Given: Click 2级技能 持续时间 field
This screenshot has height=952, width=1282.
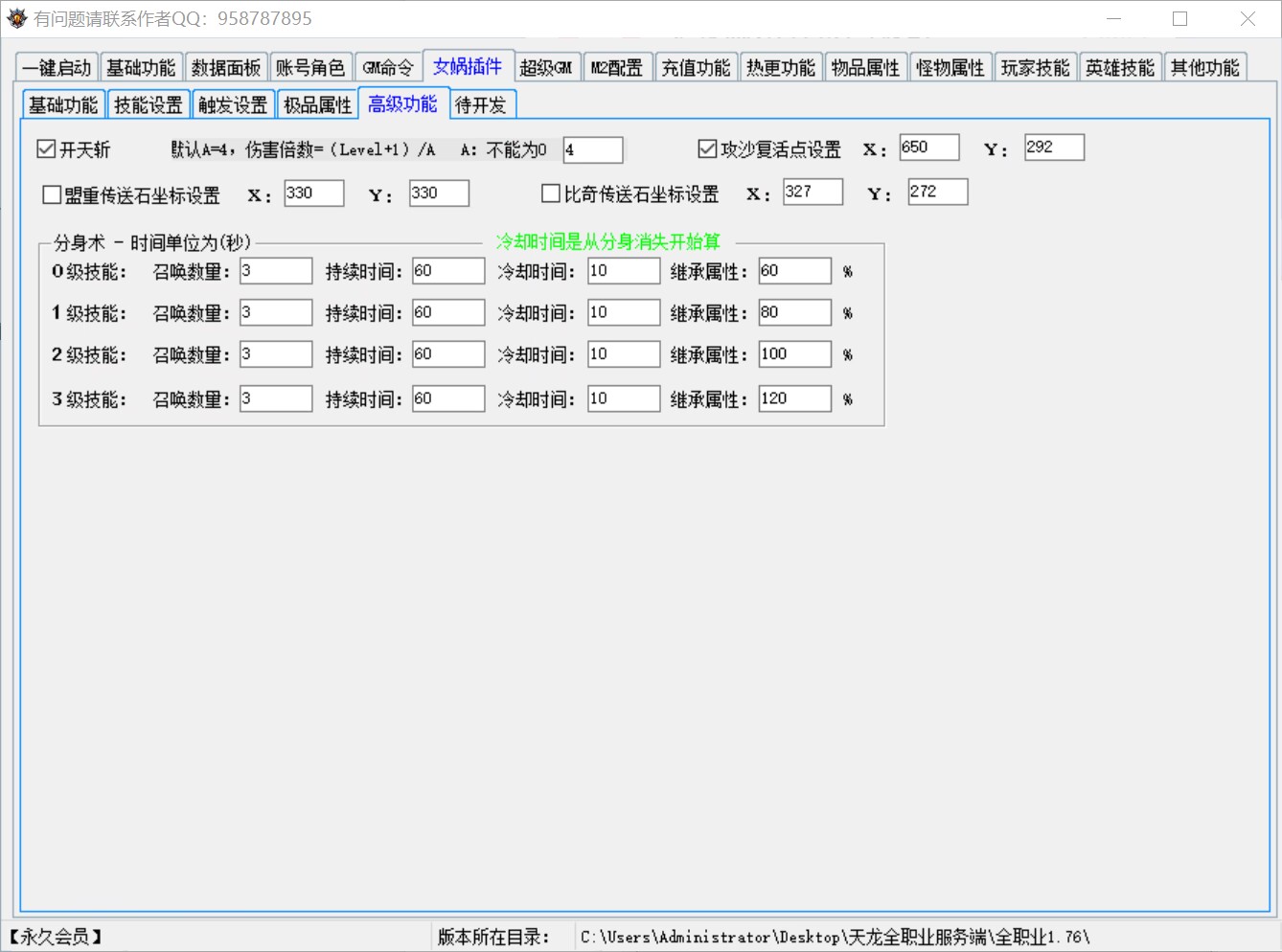Looking at the screenshot, I should pos(448,354).
